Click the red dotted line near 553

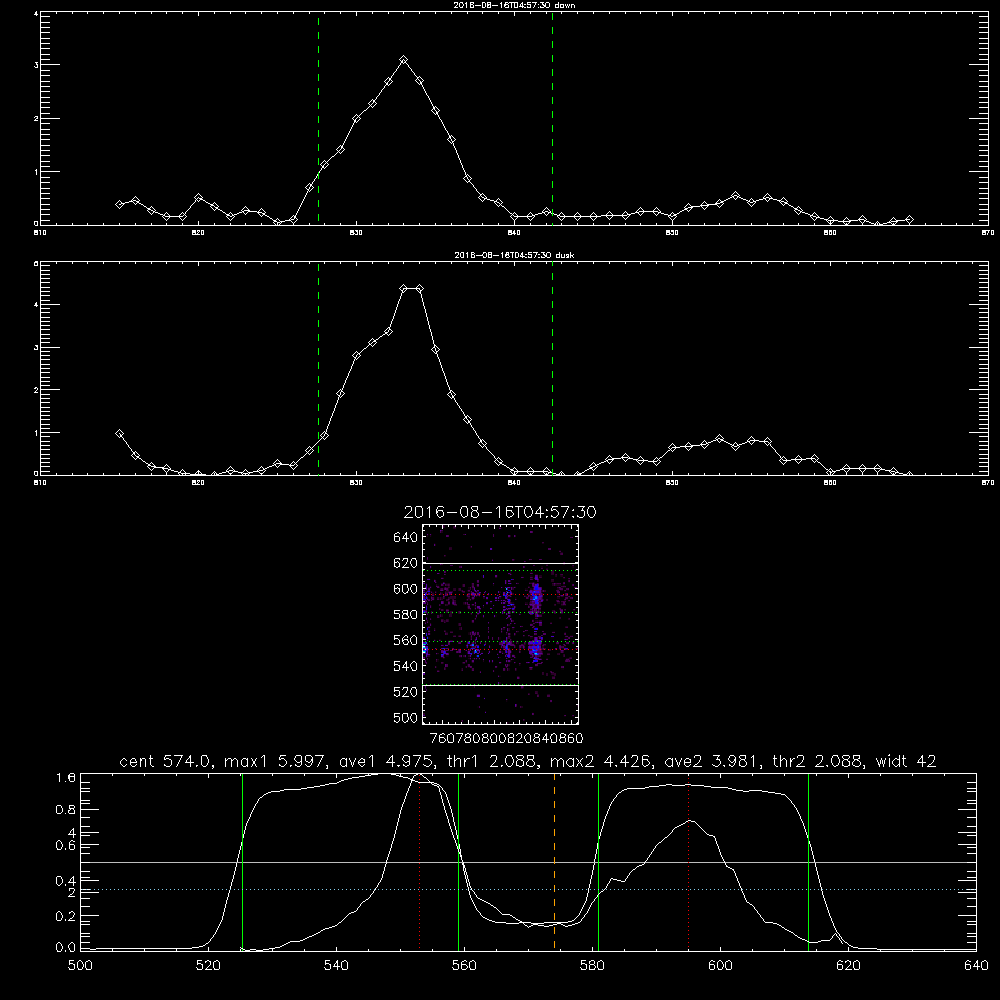(x=420, y=861)
